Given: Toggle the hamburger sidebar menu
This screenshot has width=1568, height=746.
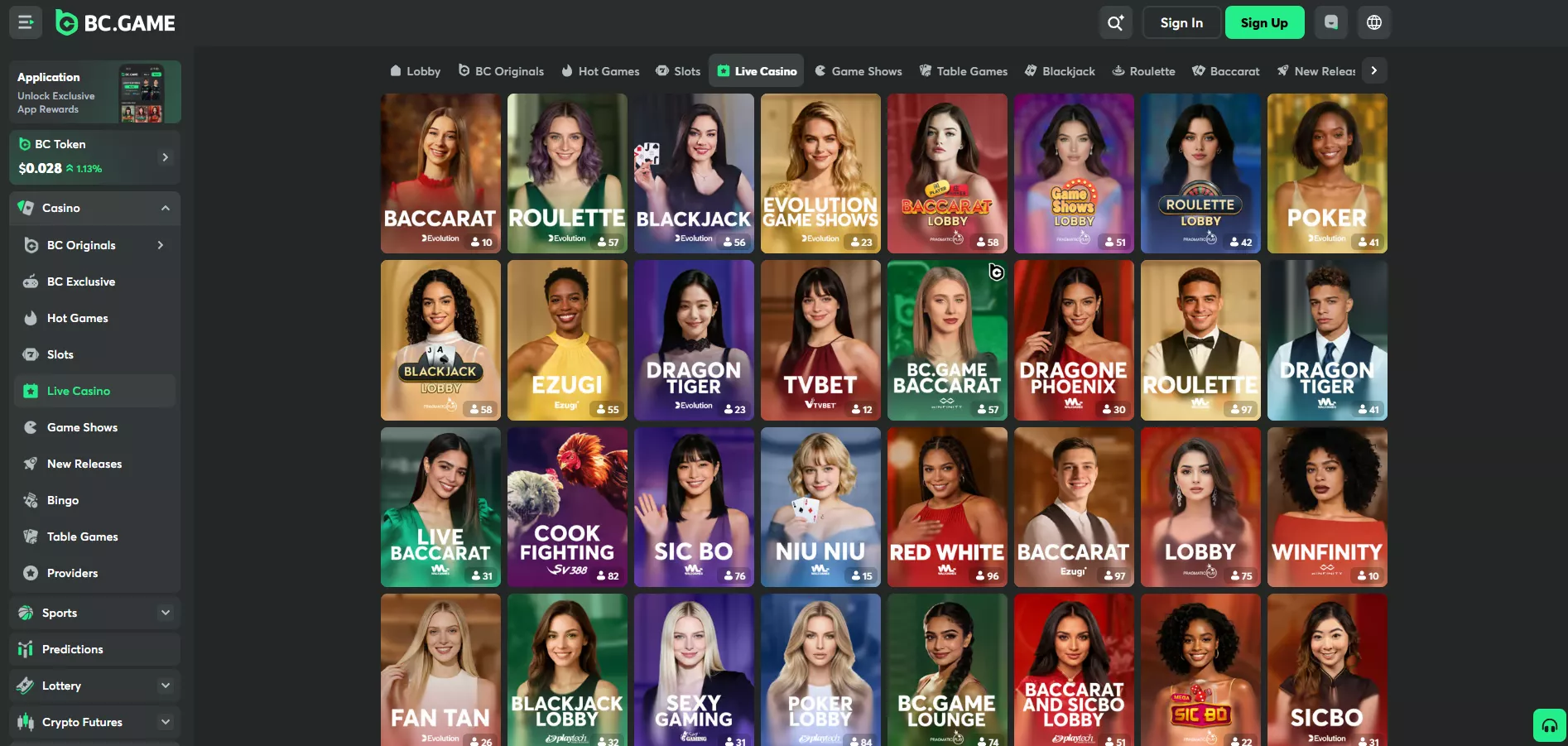Looking at the screenshot, I should pos(26,22).
